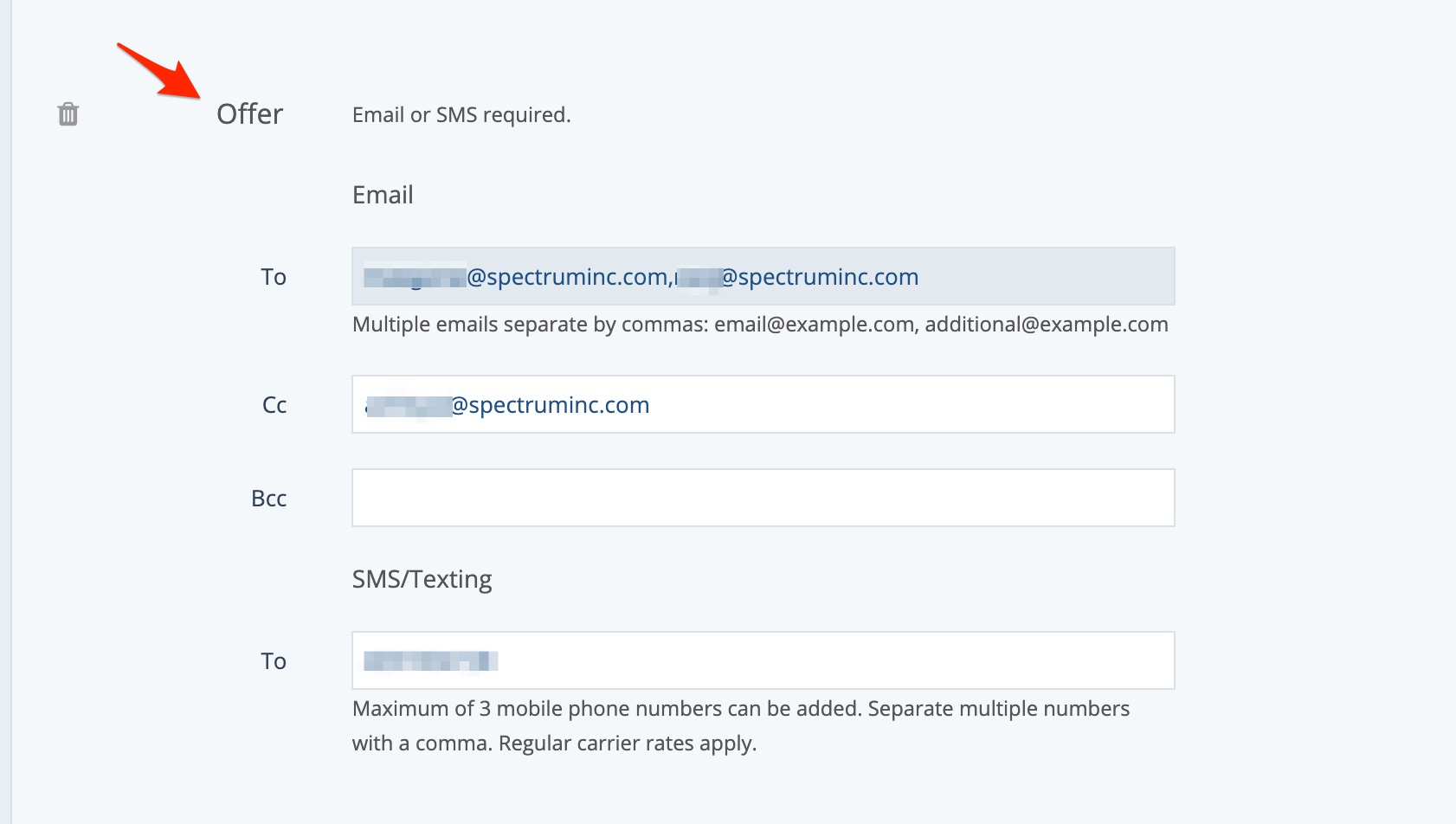Click the To label beside email recipients
Screen dimensions: 1456x824
[274, 277]
